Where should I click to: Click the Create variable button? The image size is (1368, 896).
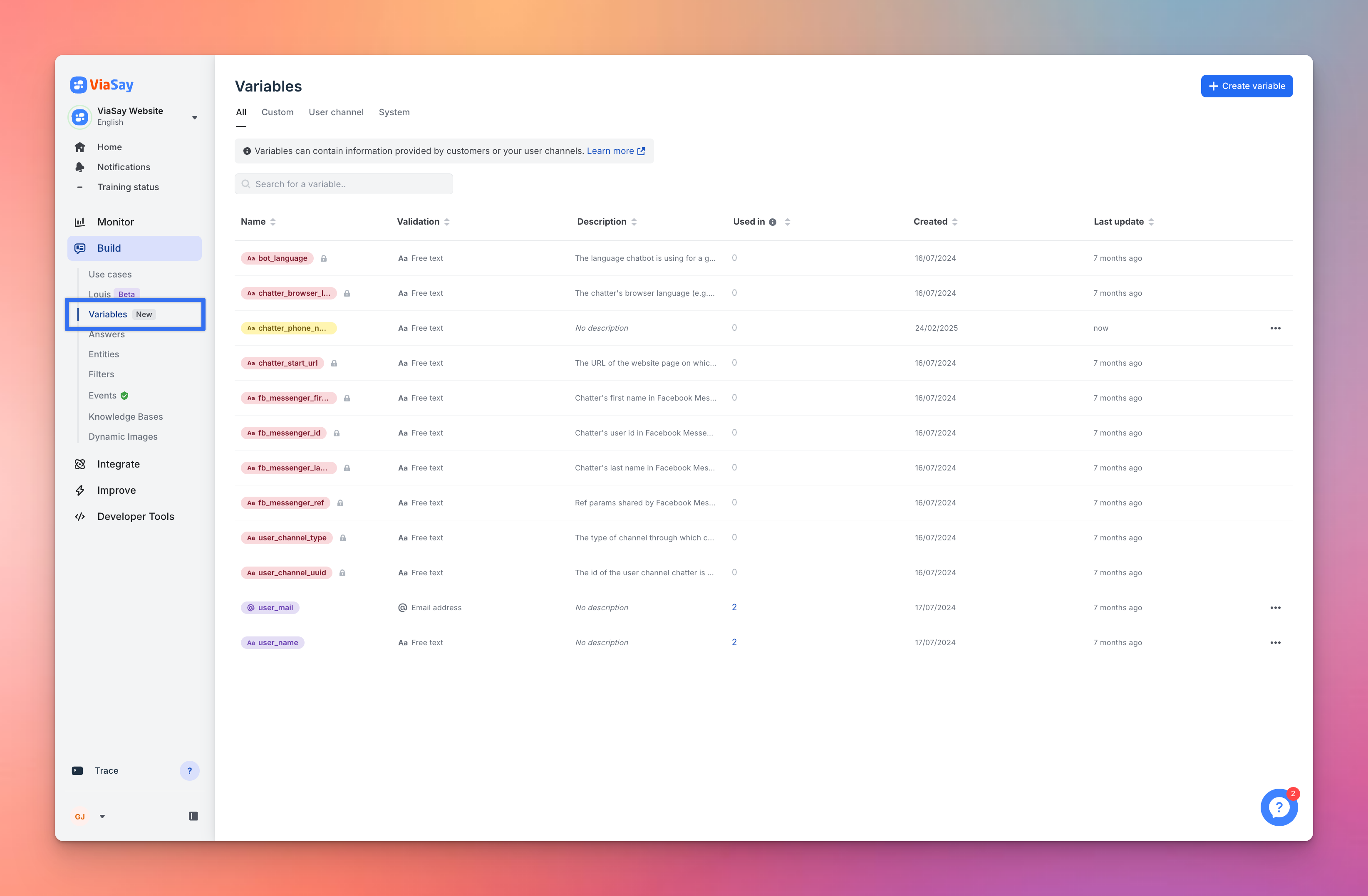[1246, 86]
